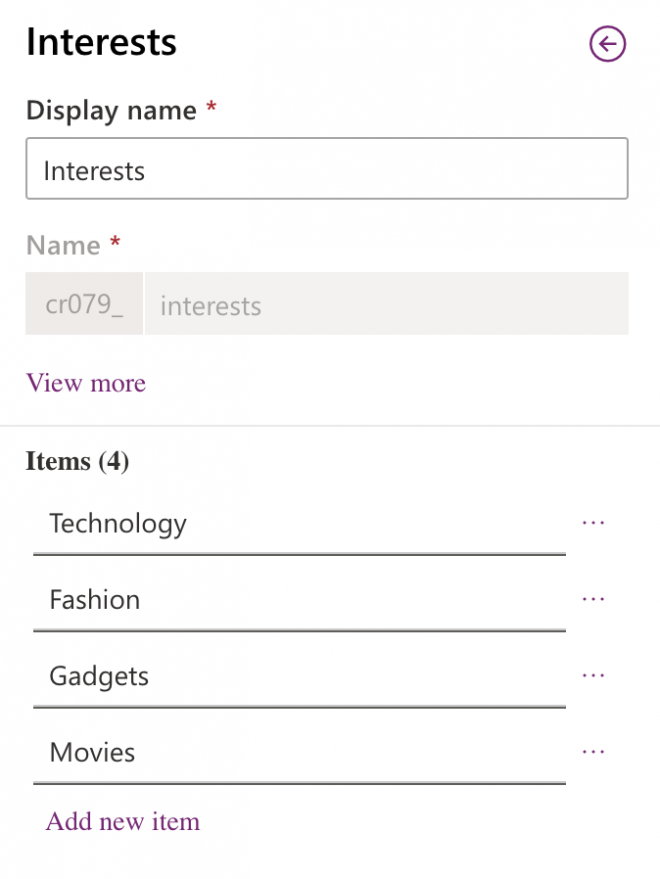Click the Interests panel title
660x879 pixels.
101,43
